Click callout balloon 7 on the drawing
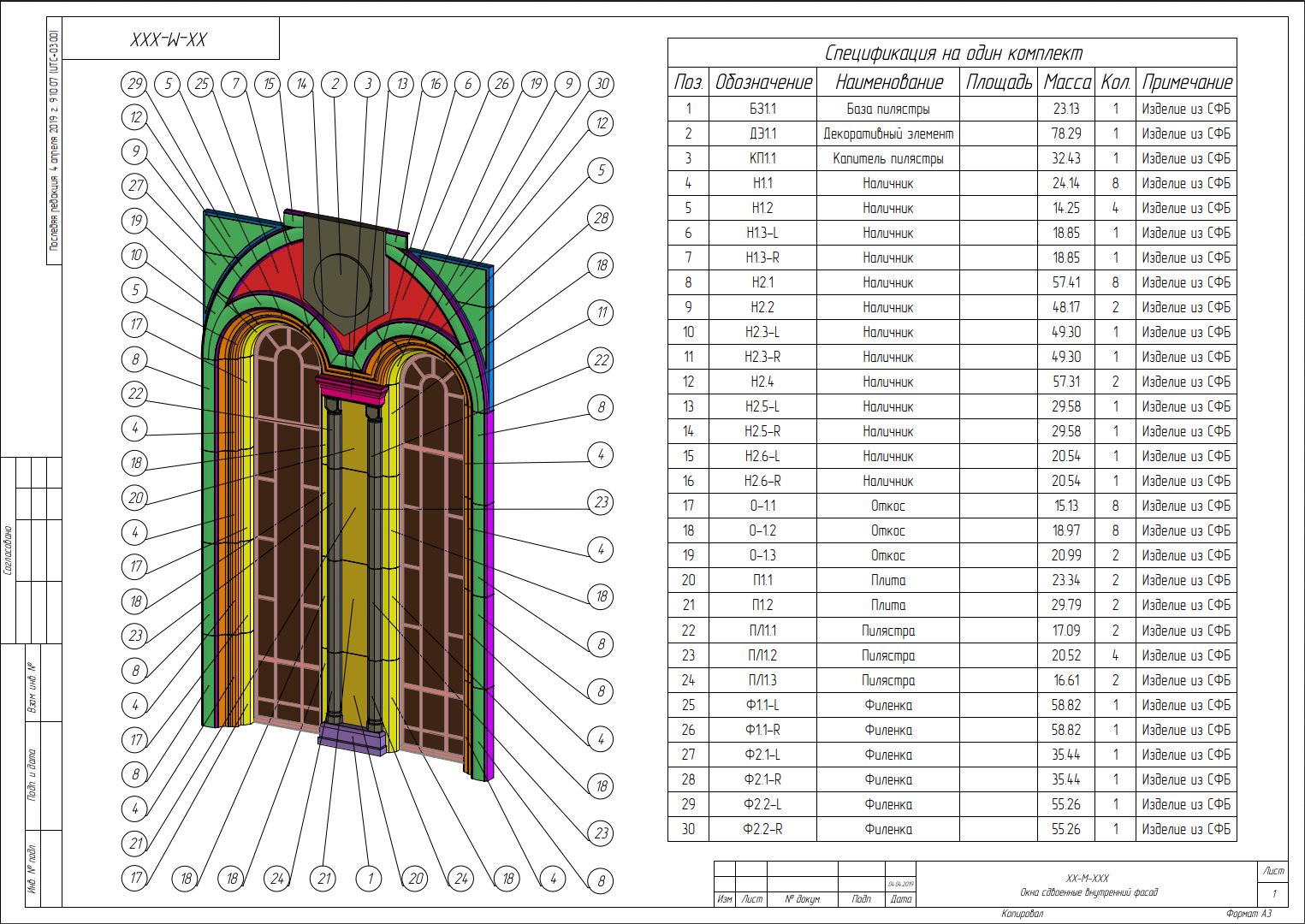 point(234,84)
